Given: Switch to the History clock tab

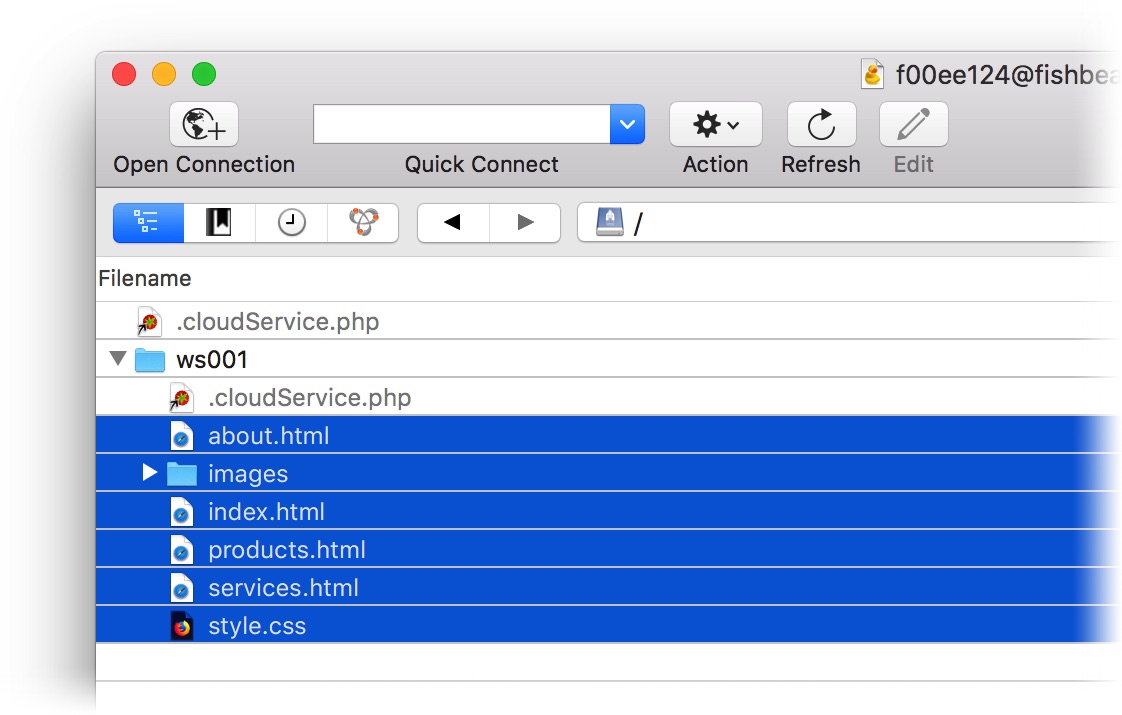Looking at the screenshot, I should [x=291, y=223].
